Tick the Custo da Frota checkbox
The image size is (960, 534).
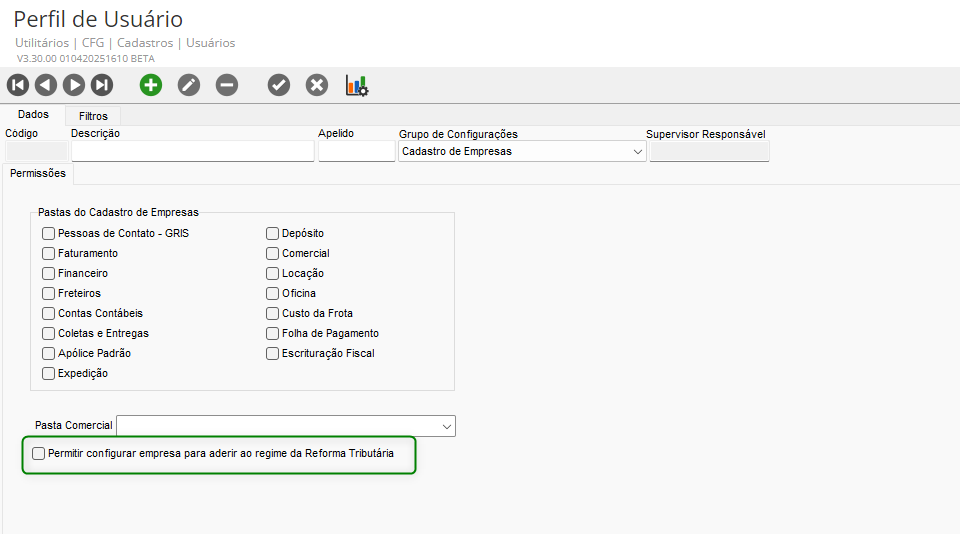273,314
